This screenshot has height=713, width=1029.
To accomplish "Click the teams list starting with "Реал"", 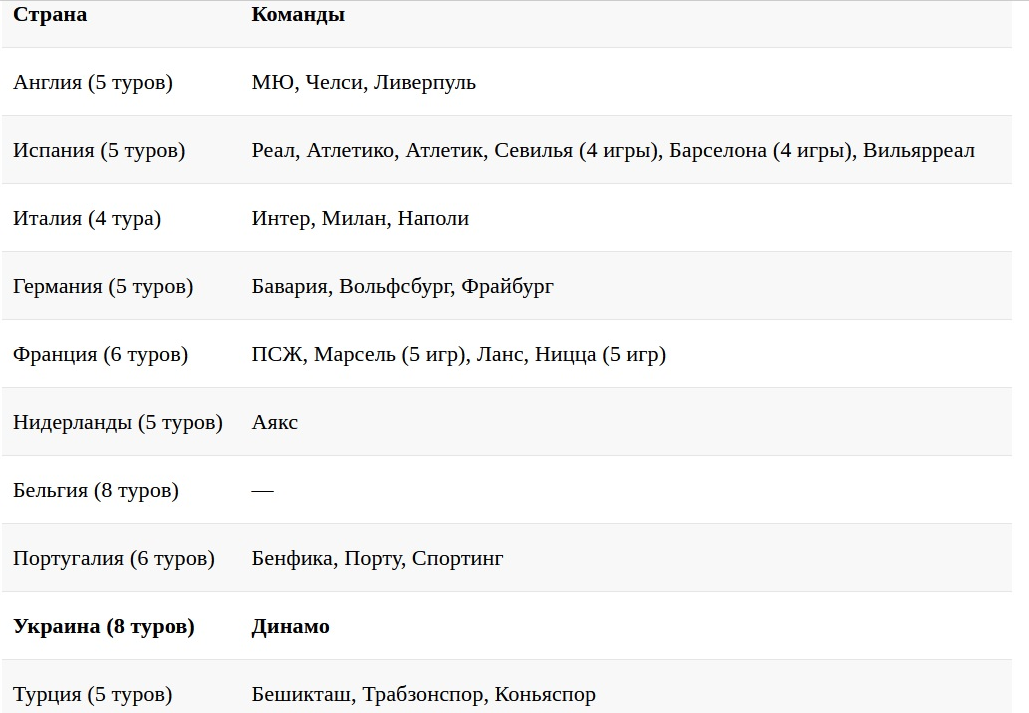I will 613,151.
